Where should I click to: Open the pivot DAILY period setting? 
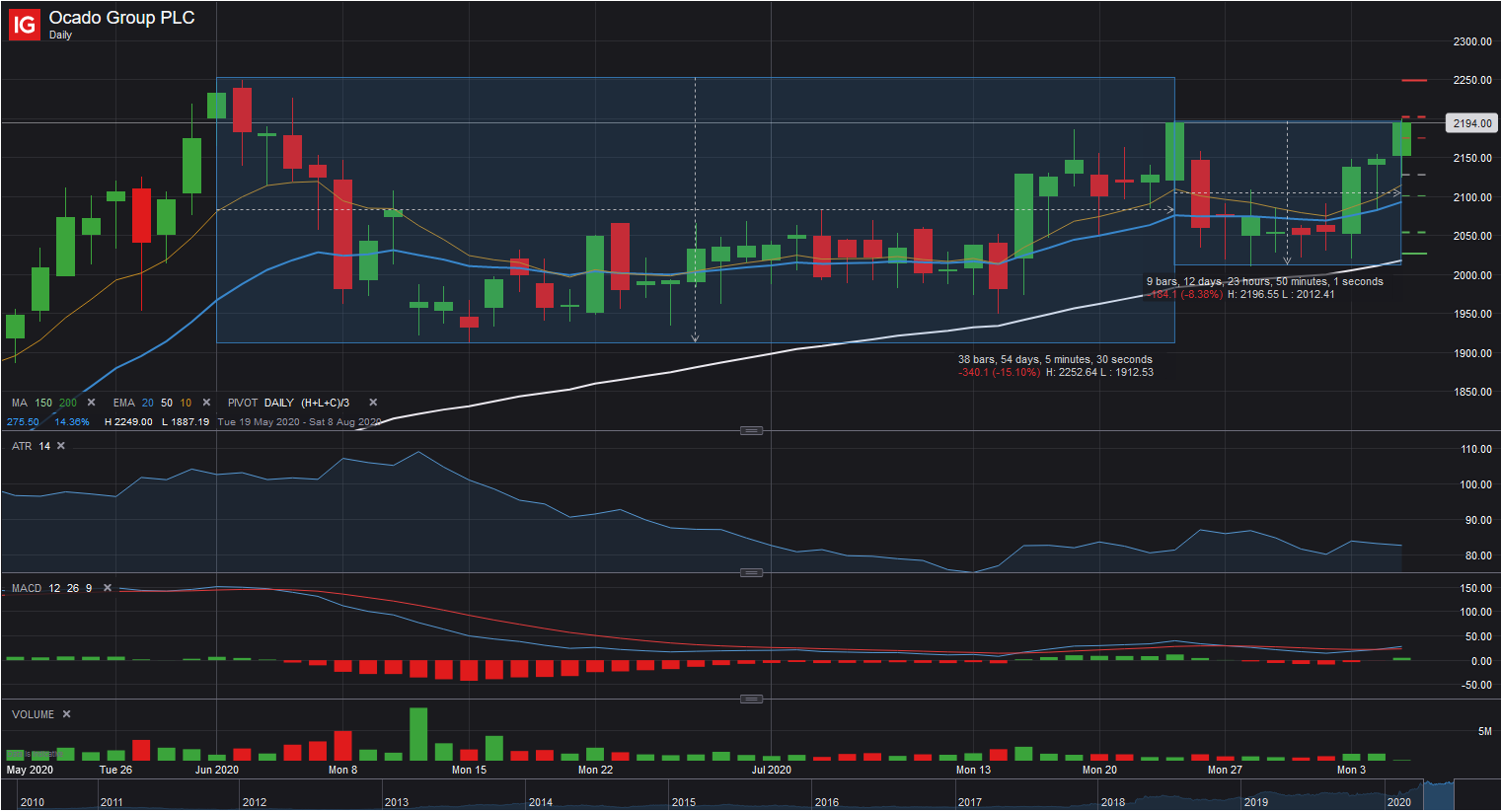tap(279, 403)
